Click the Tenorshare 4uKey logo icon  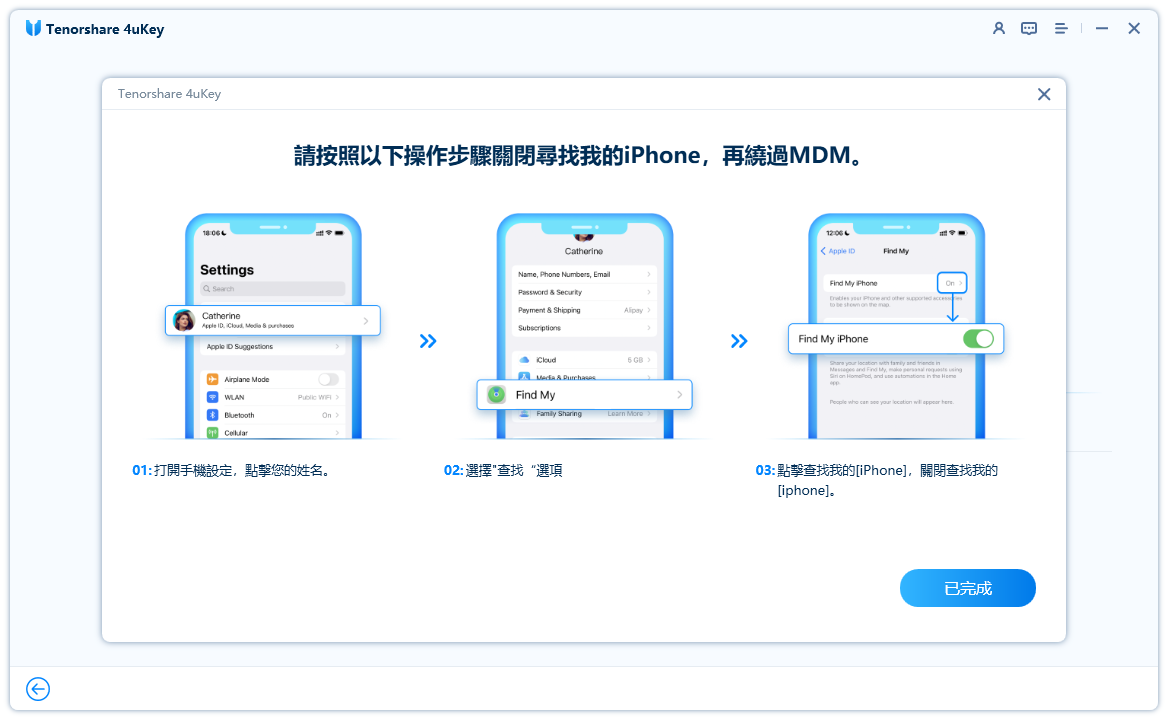pyautogui.click(x=34, y=28)
